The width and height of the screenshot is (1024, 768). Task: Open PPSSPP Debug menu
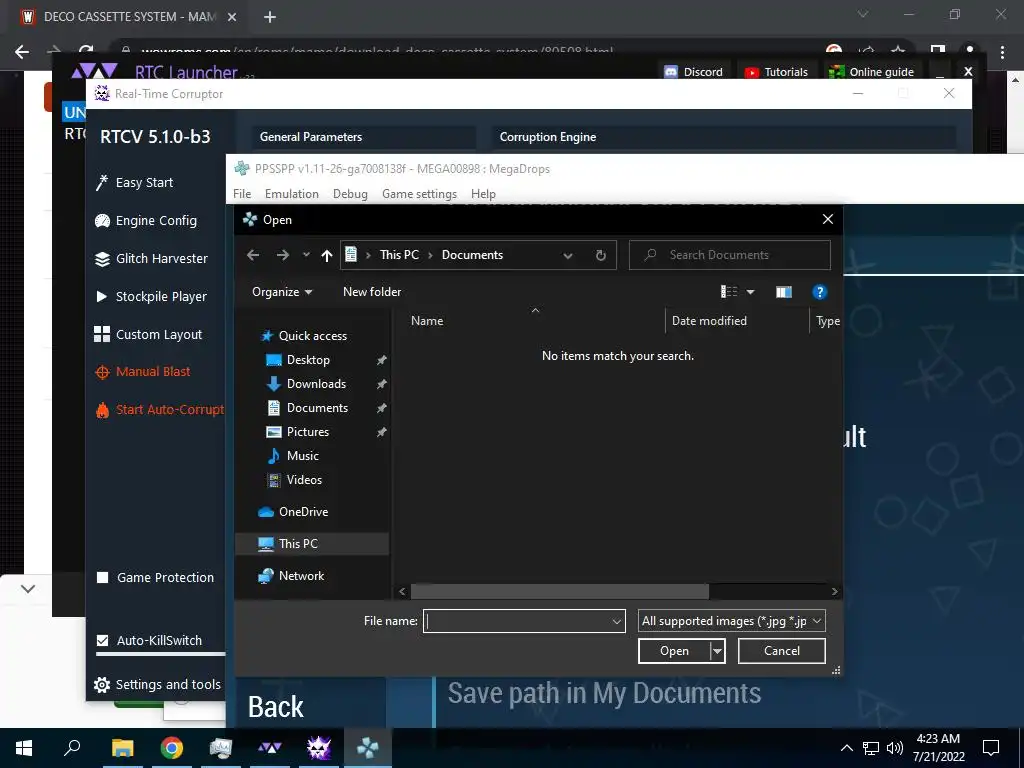[x=350, y=194]
